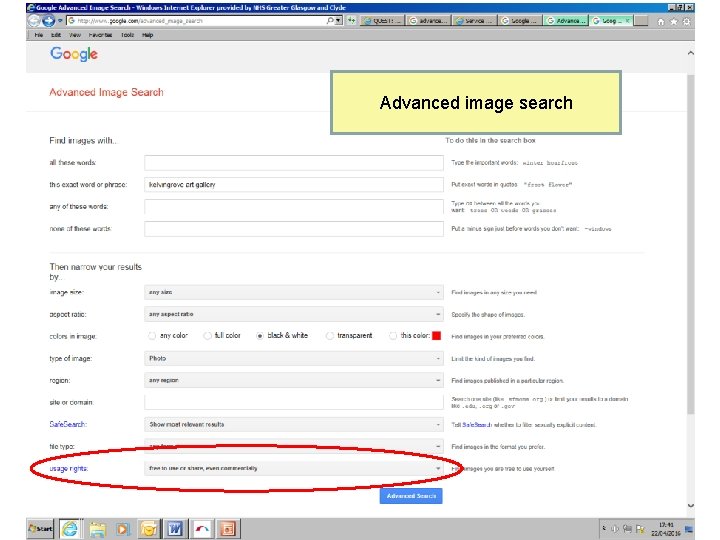Screen dimensions: 720x540
Task: Select the 'full color' radio button
Action: tap(208, 336)
